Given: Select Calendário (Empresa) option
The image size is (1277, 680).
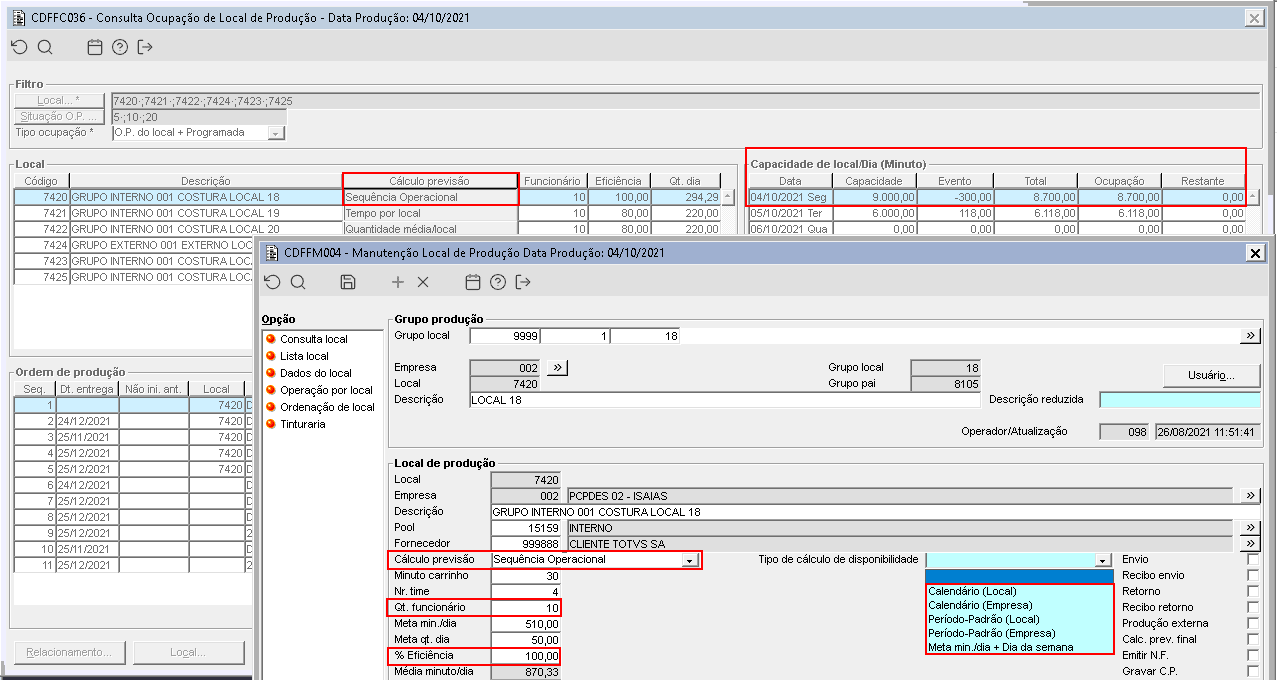Looking at the screenshot, I should tap(1019, 605).
